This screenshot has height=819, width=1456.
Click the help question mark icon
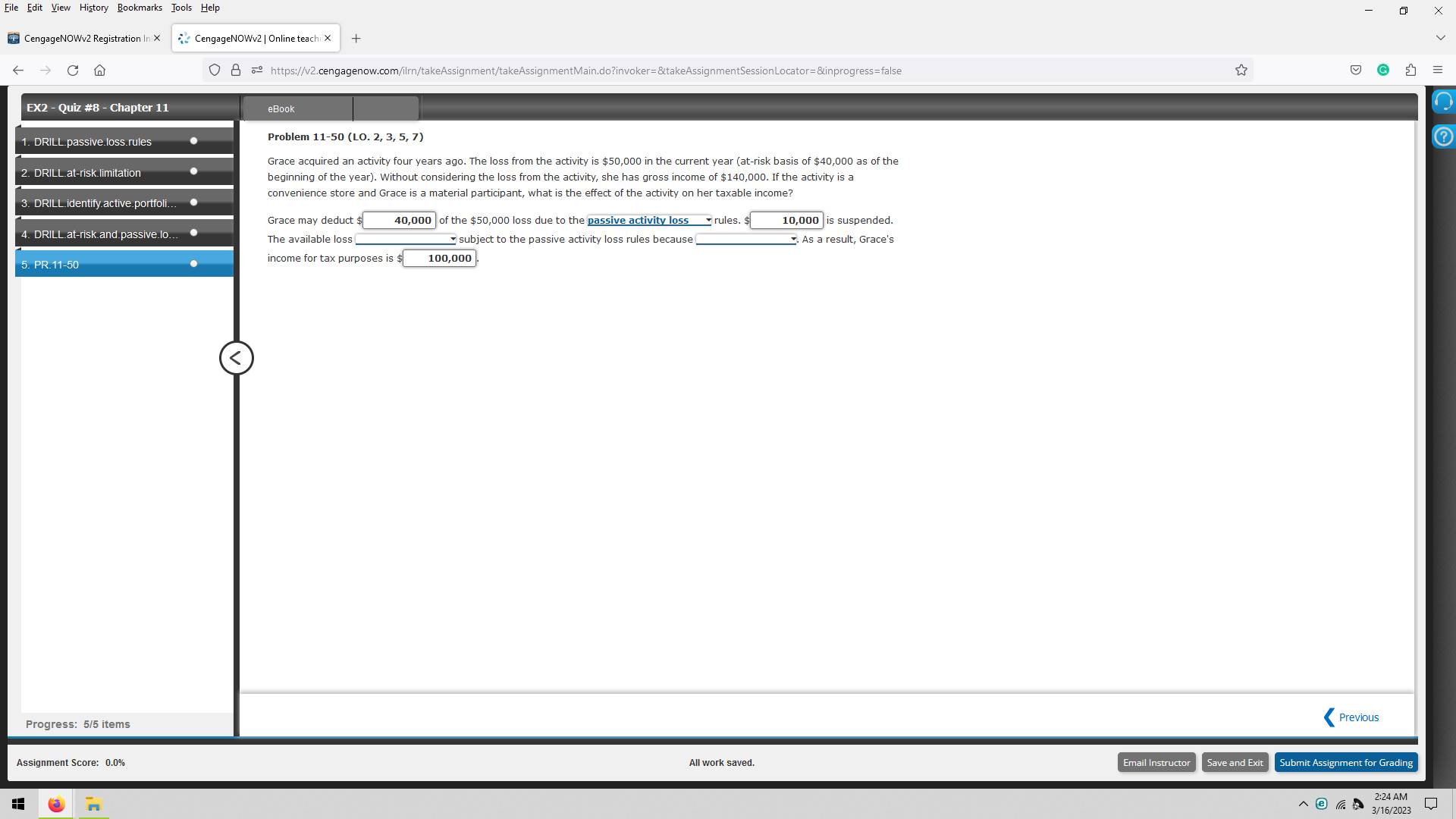tap(1443, 136)
